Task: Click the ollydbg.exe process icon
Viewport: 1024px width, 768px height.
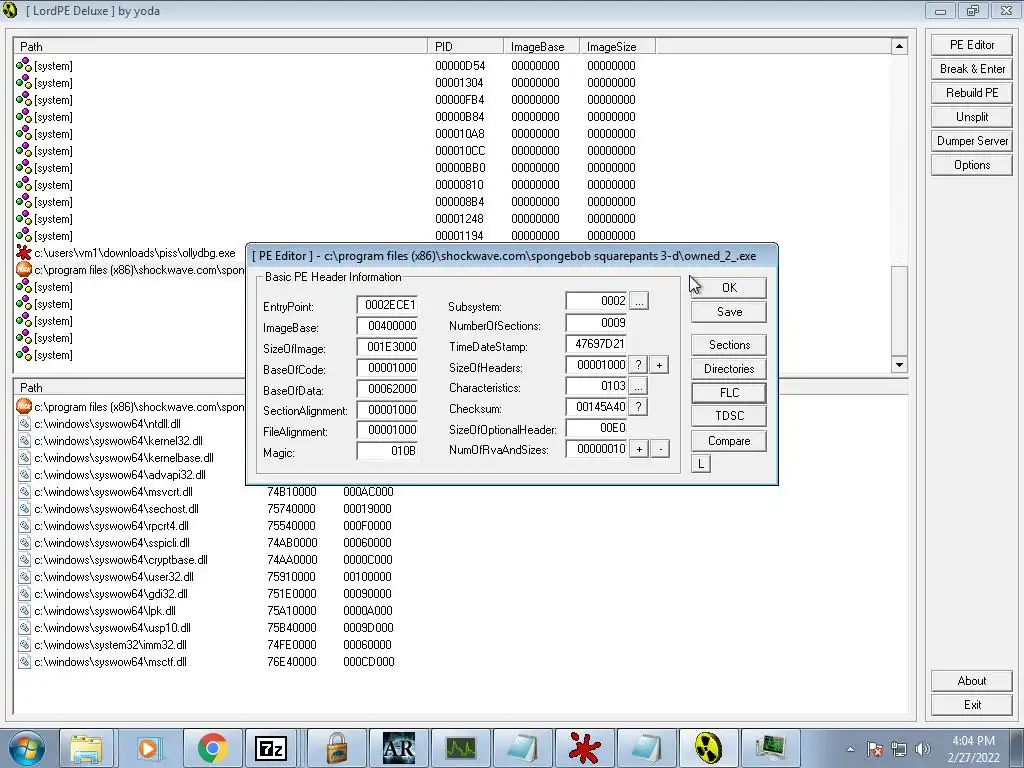Action: click(x=24, y=253)
